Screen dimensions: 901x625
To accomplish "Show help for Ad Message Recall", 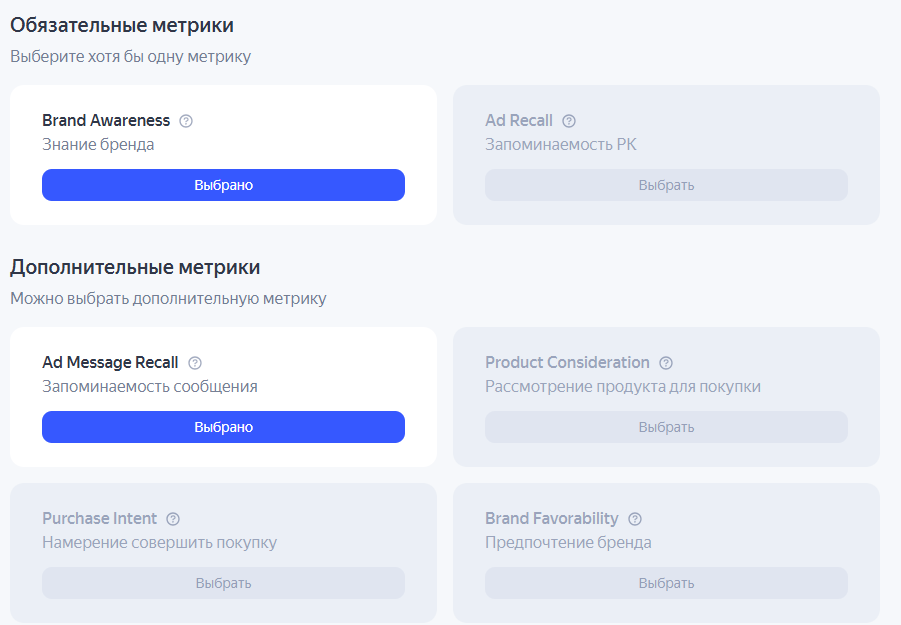I will (x=195, y=363).
